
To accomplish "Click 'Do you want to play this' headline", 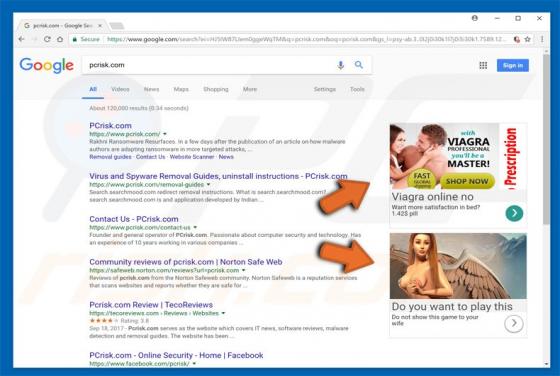I will pos(452,306).
